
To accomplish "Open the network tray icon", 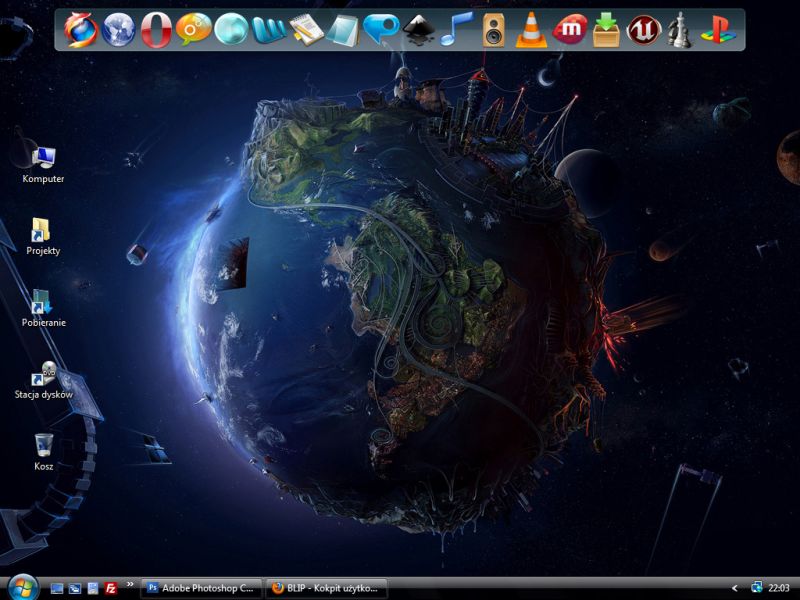I will tap(756, 588).
